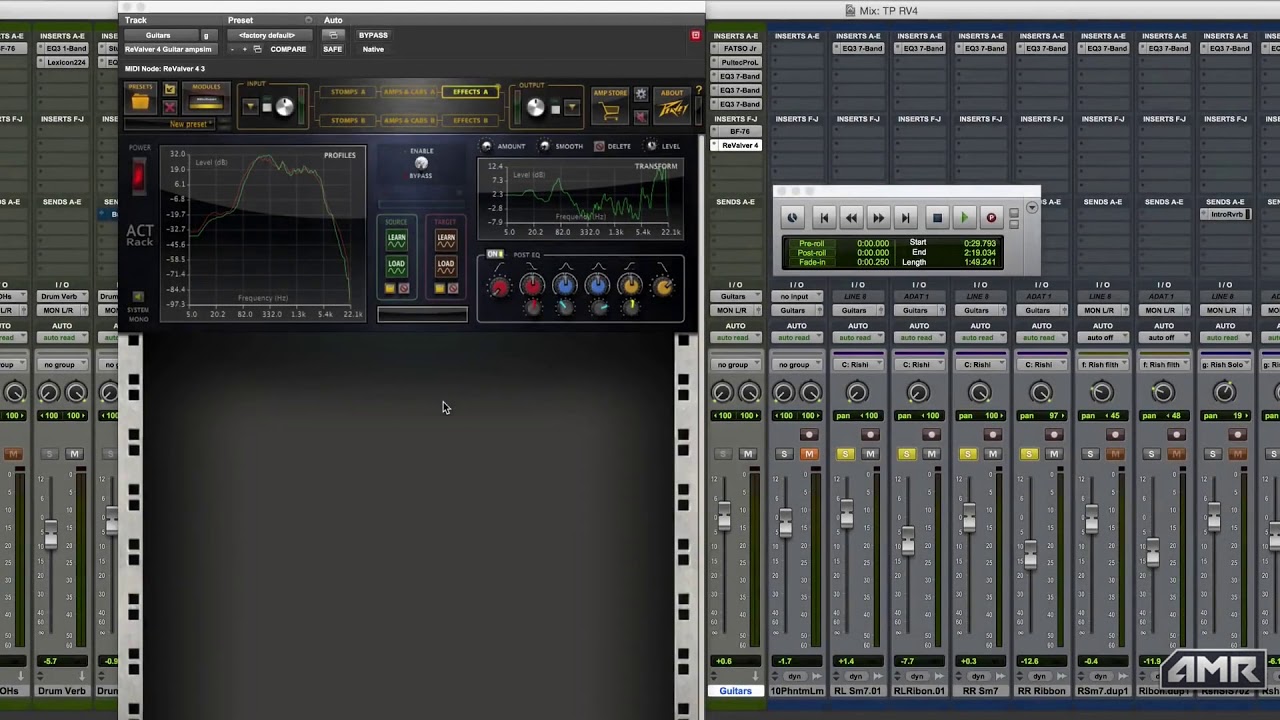Toggle the System Mono button
The height and width of the screenshot is (720, 1280).
pos(139,297)
